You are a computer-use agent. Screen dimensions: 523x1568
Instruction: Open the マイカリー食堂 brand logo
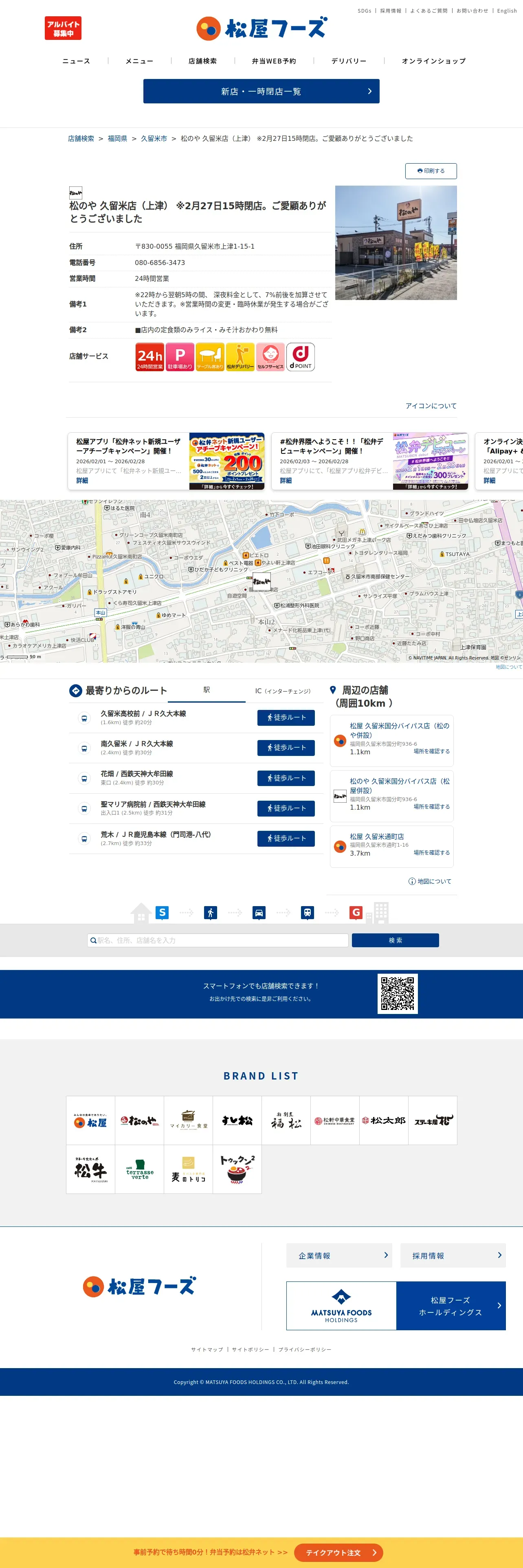click(x=188, y=1121)
